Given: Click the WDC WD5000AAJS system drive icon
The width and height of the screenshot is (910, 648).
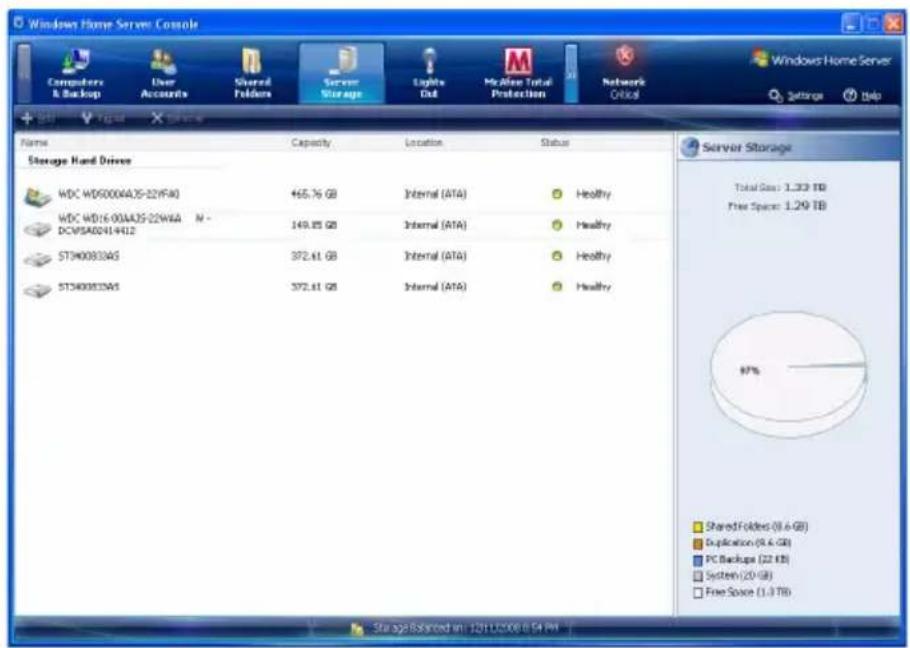Looking at the screenshot, I should [38, 197].
